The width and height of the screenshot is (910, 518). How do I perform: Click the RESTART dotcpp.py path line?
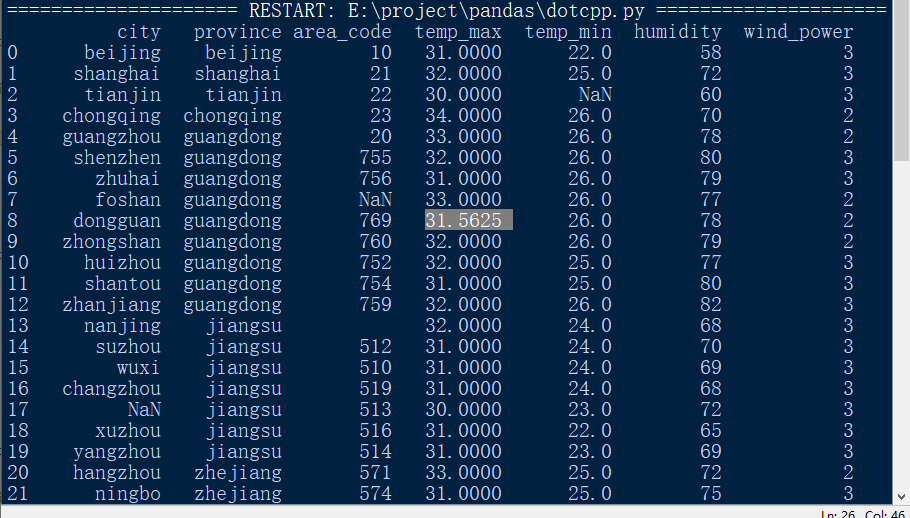(x=446, y=10)
